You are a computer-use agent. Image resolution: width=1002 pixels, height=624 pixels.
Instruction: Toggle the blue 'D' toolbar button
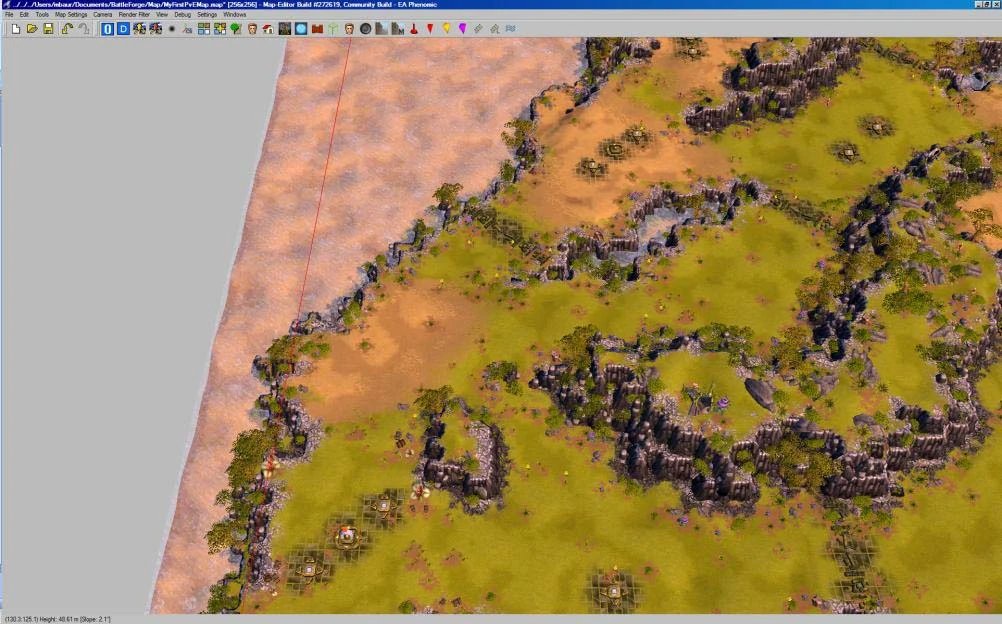[x=123, y=29]
